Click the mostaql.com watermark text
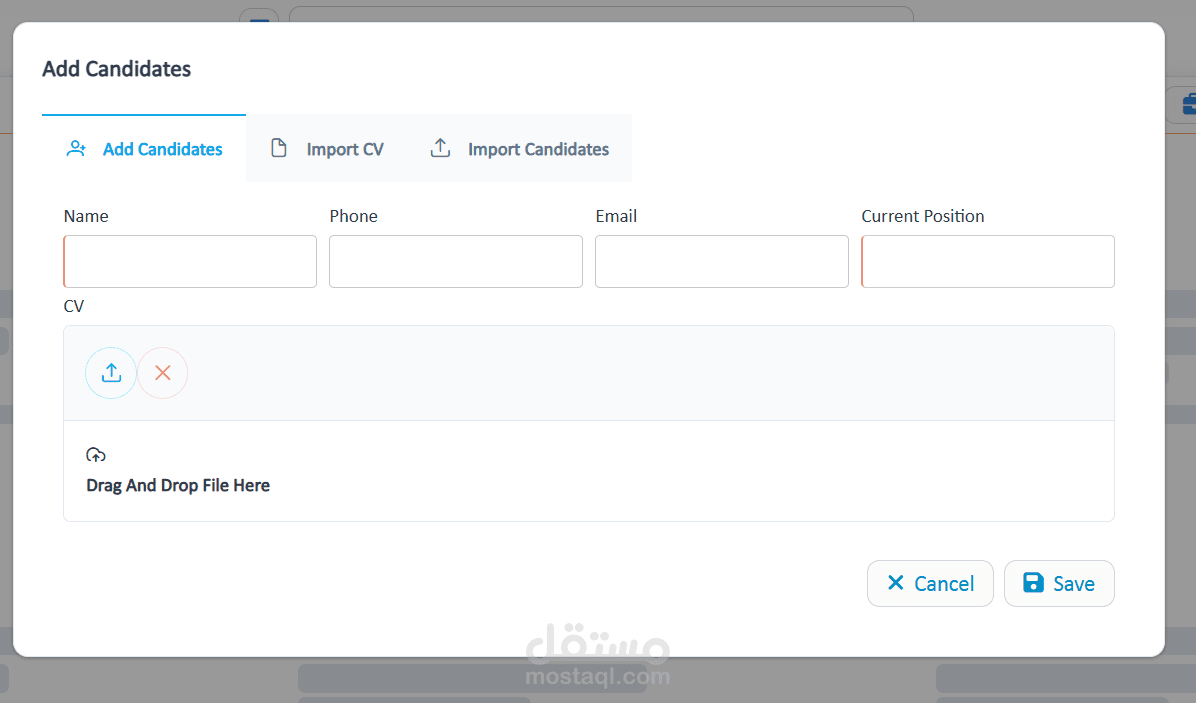 [598, 675]
